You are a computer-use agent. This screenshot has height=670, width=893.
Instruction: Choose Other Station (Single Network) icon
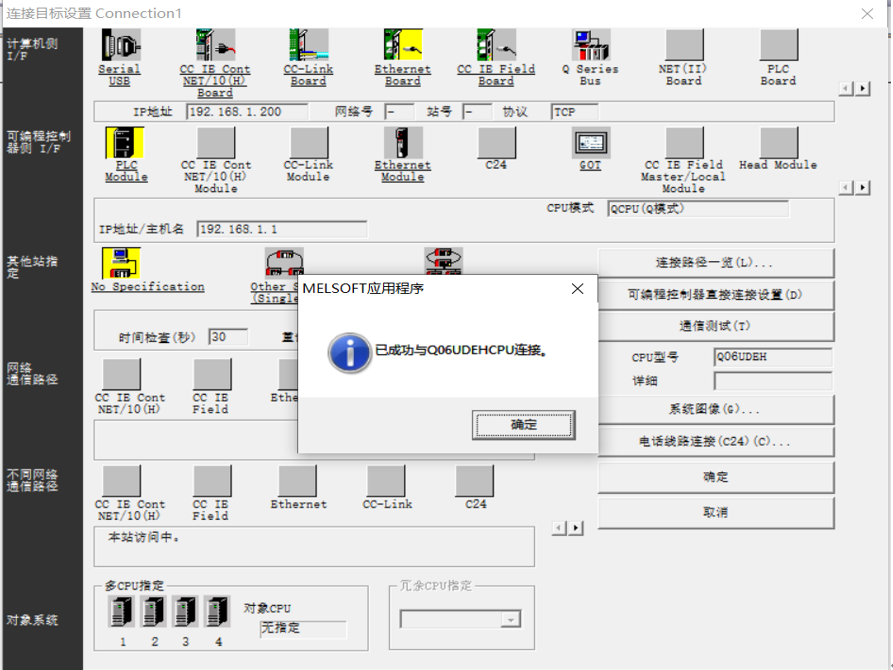click(284, 261)
